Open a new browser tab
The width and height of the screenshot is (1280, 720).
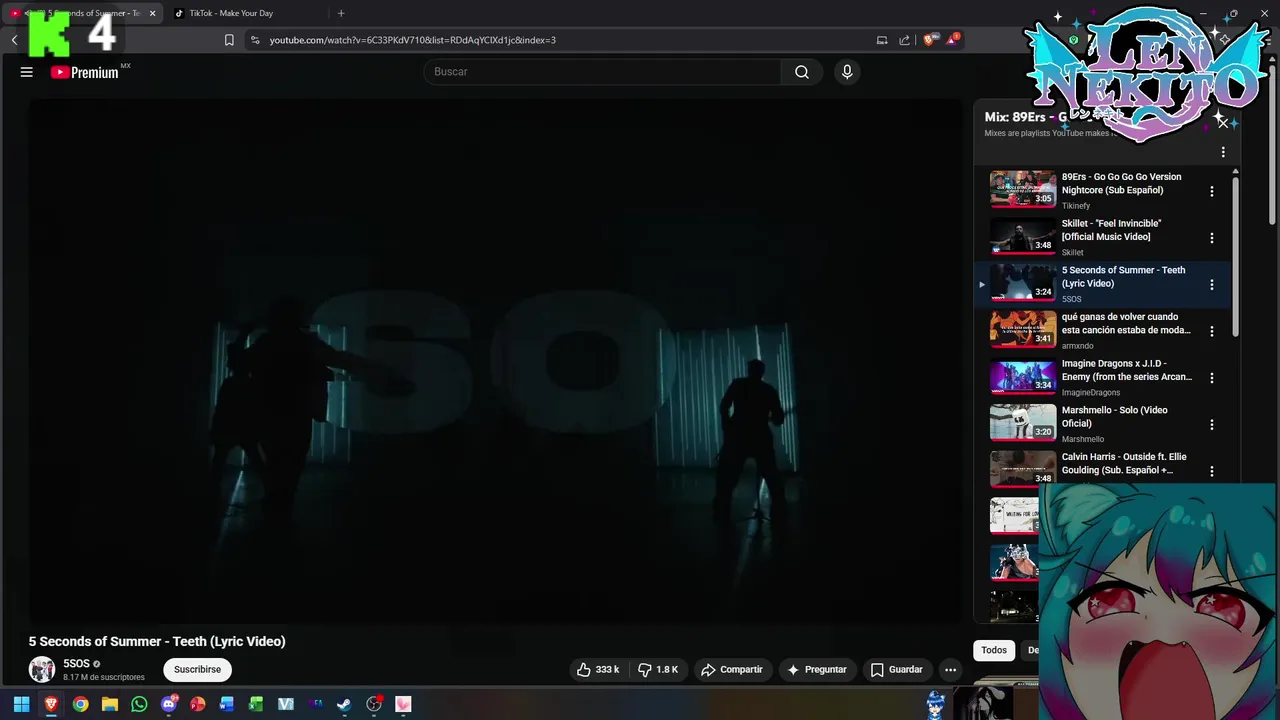341,13
